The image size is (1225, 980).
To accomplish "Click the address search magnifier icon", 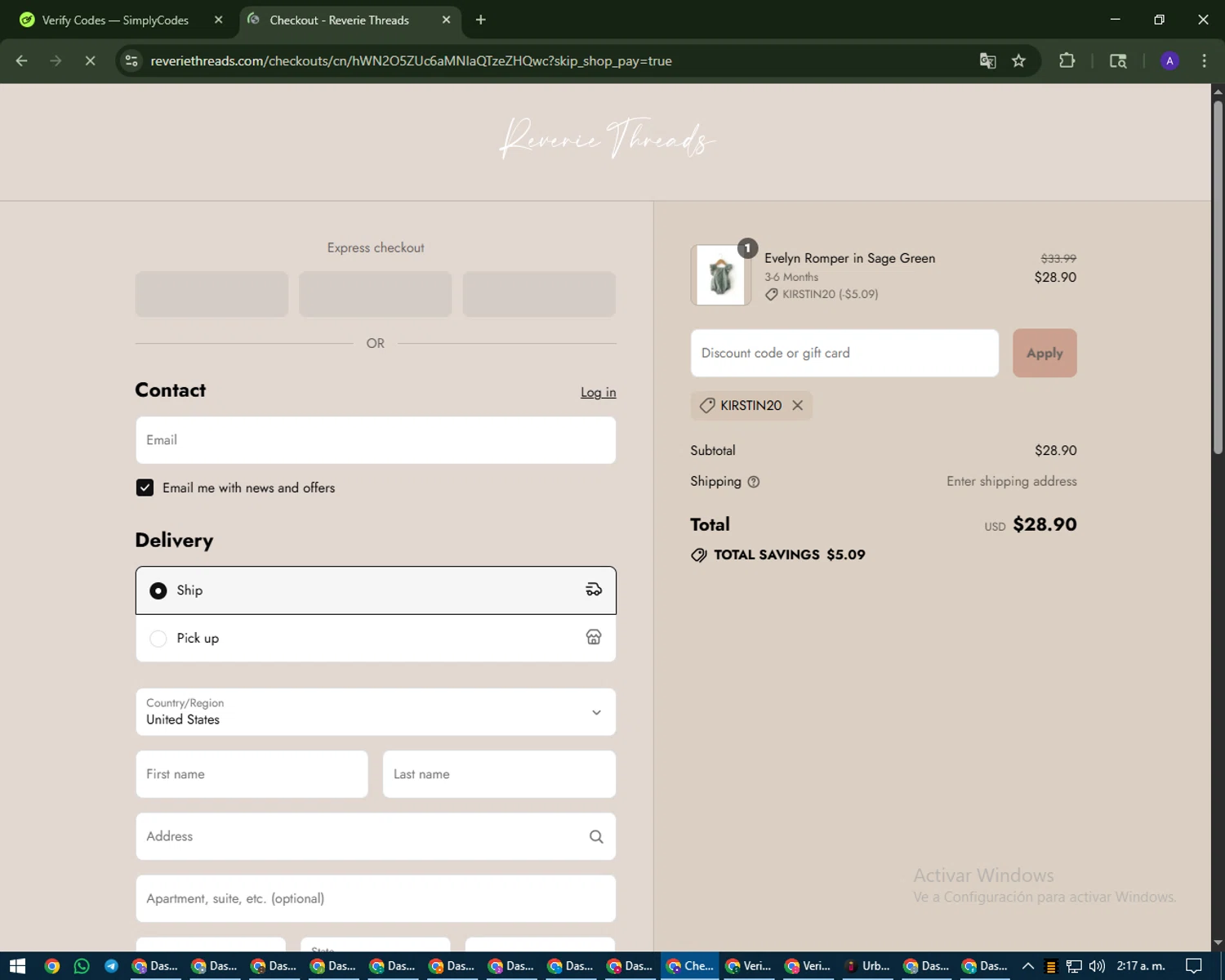I will tap(596, 836).
